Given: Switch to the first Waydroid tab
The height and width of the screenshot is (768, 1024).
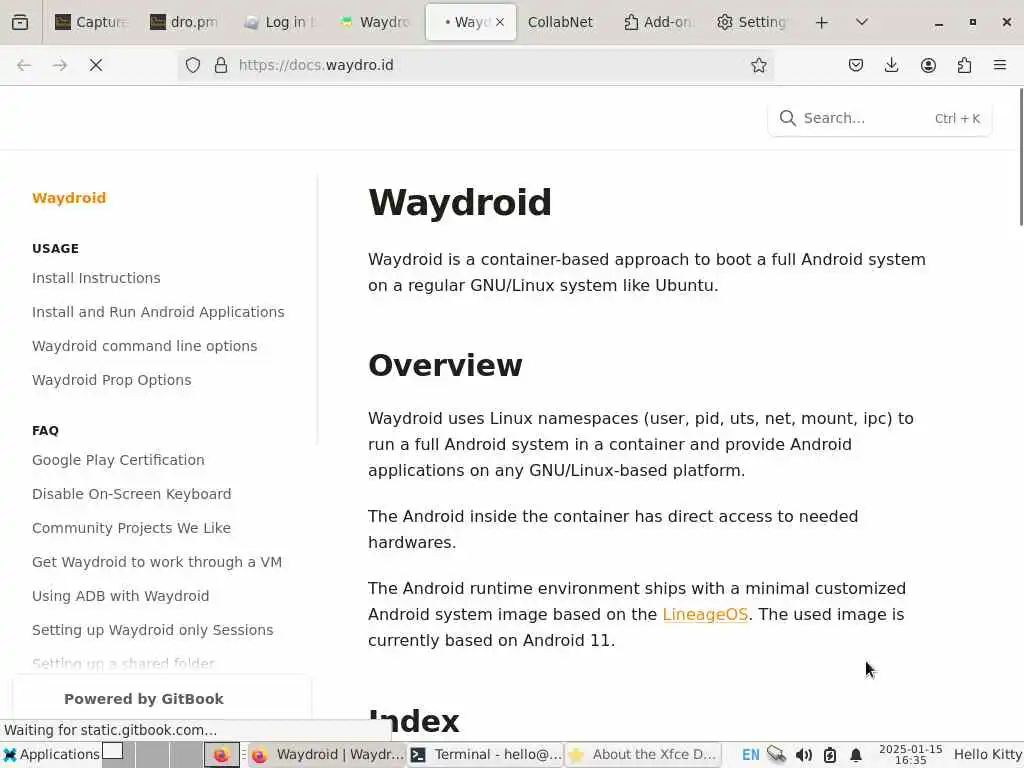Looking at the screenshot, I should click(375, 22).
